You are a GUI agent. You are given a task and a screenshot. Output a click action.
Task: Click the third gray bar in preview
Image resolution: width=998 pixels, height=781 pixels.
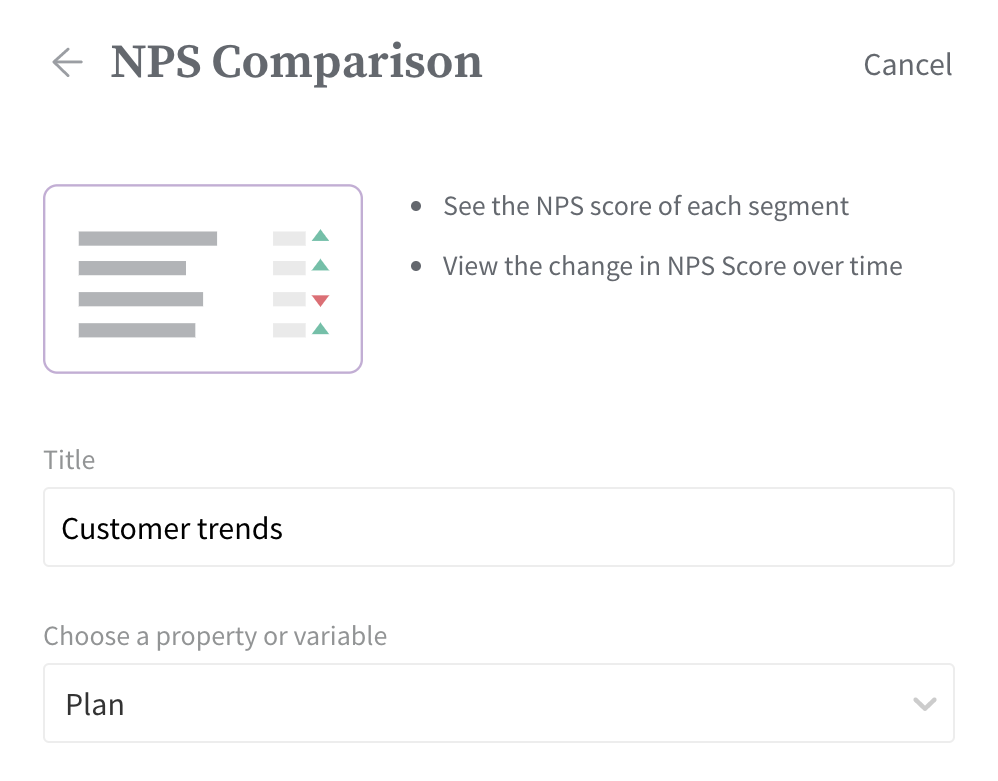(x=140, y=299)
